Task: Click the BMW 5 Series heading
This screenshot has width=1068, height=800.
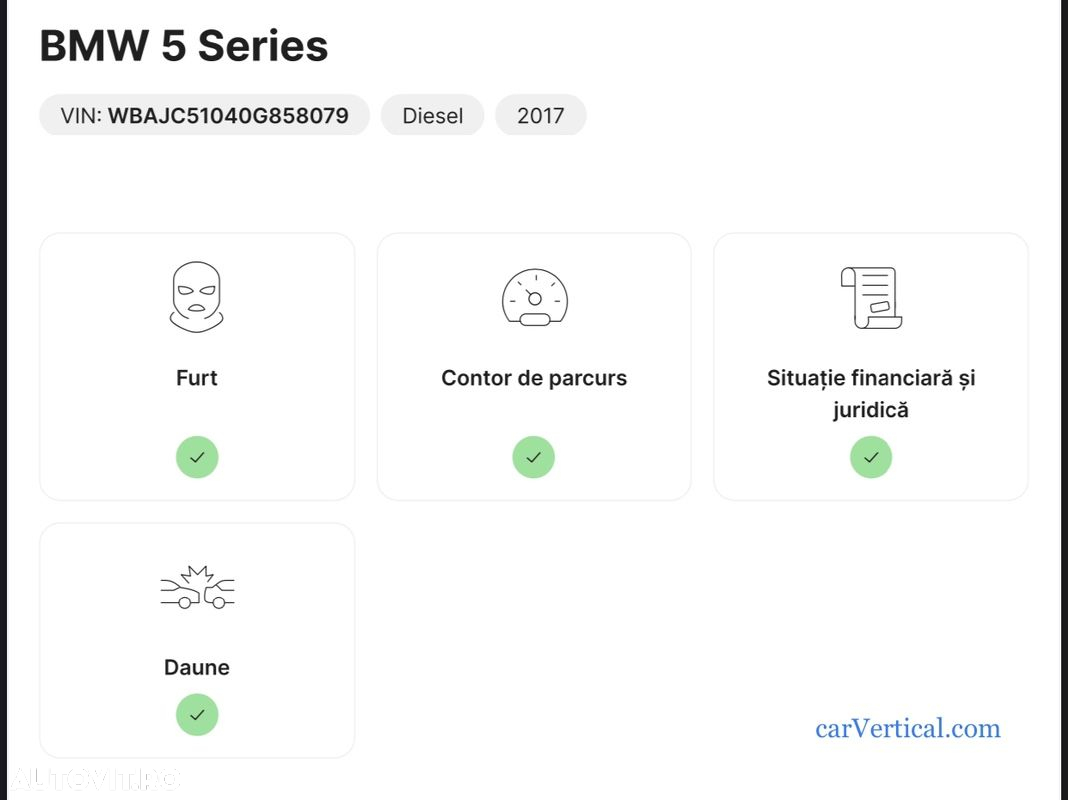Action: point(184,46)
